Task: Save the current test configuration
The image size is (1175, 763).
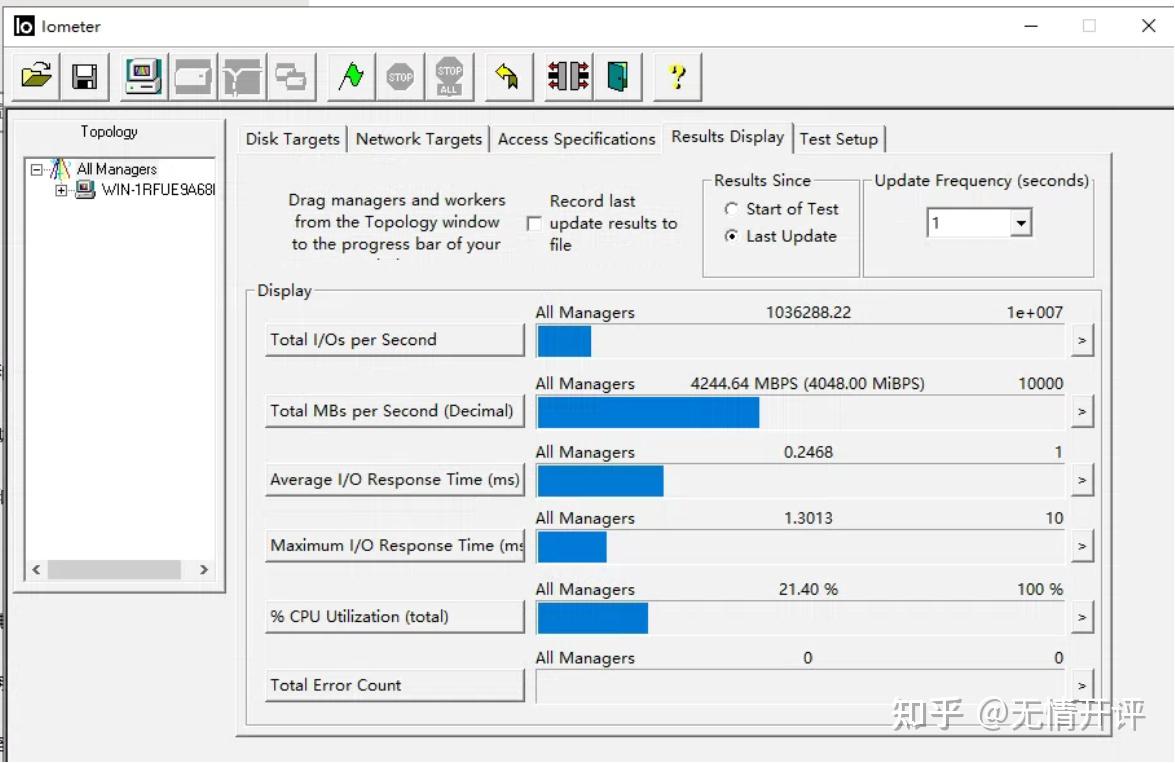Action: pyautogui.click(x=84, y=76)
